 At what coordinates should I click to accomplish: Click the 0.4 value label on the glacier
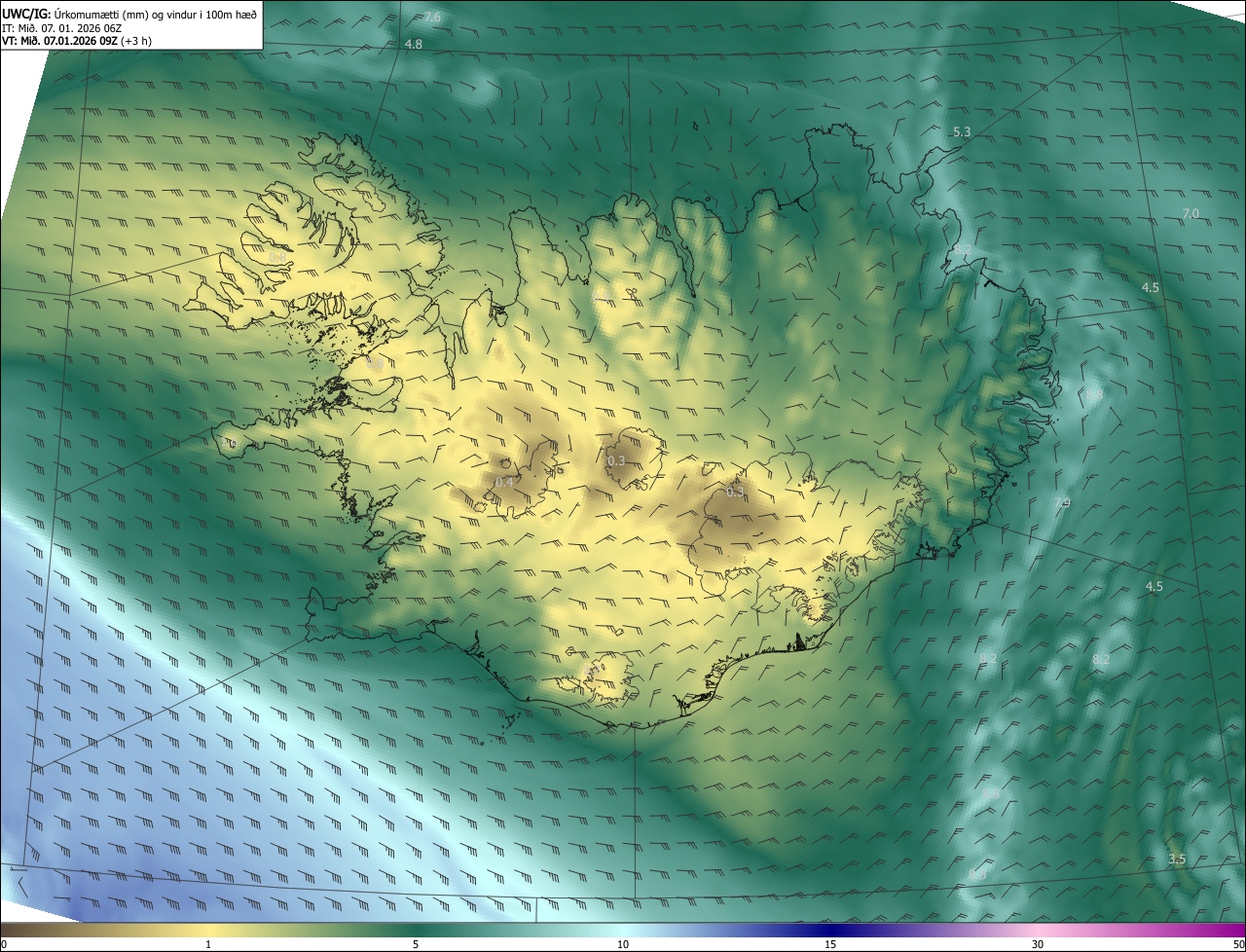503,482
